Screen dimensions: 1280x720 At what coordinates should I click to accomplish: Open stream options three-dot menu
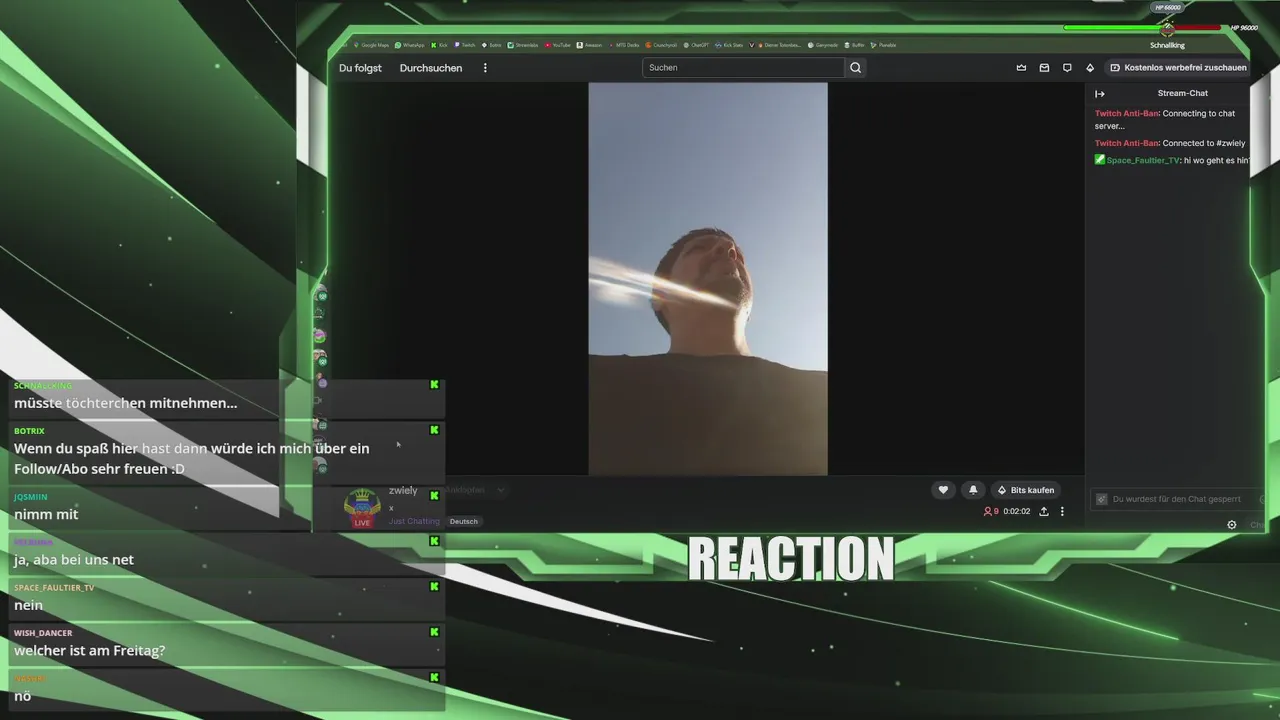click(1062, 511)
